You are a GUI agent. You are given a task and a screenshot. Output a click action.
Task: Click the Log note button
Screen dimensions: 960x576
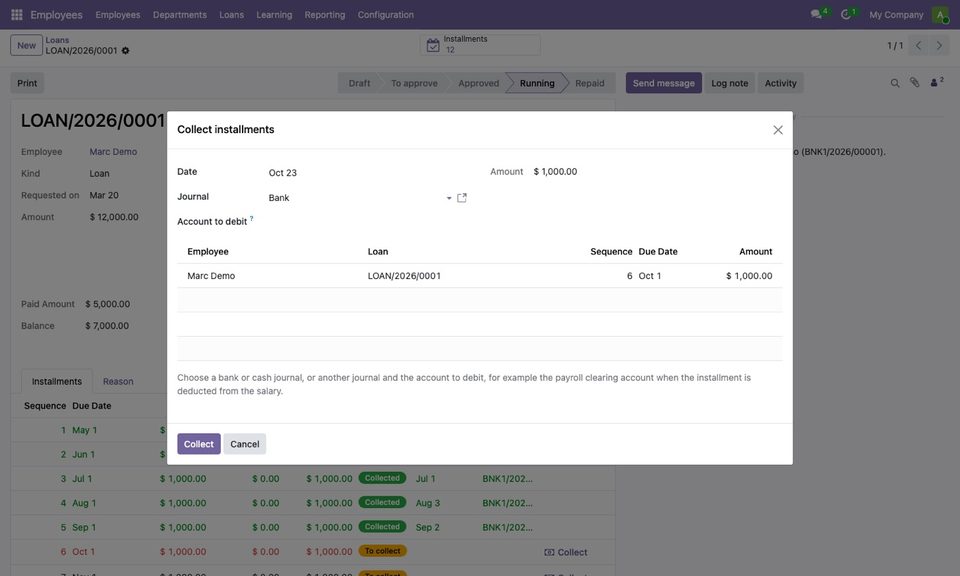pyautogui.click(x=730, y=83)
